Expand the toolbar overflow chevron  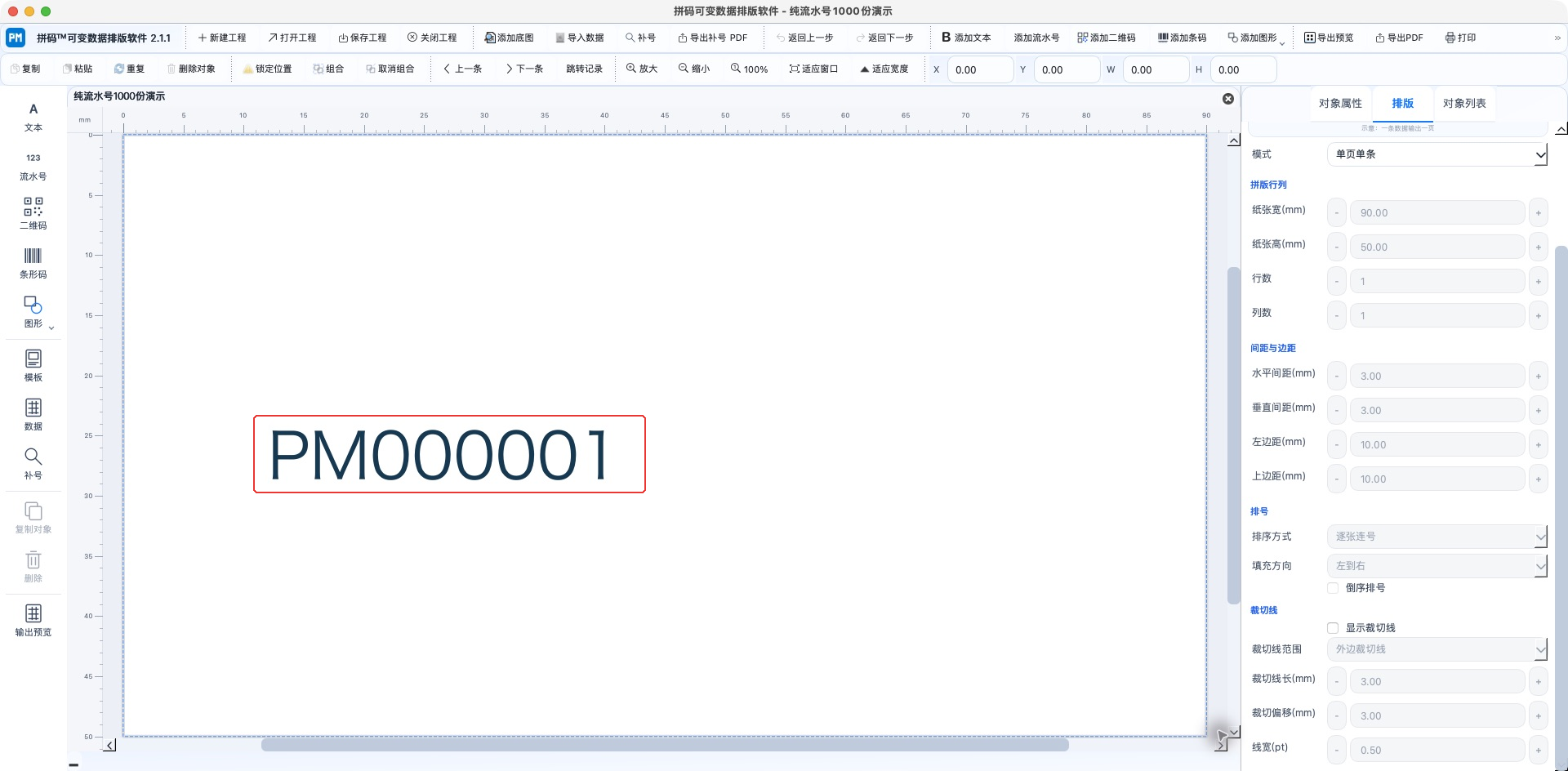tap(1557, 38)
